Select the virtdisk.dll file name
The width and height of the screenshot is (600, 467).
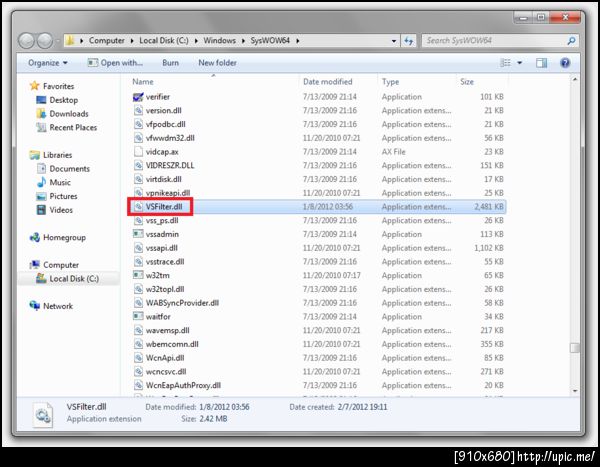pyautogui.click(x=164, y=180)
